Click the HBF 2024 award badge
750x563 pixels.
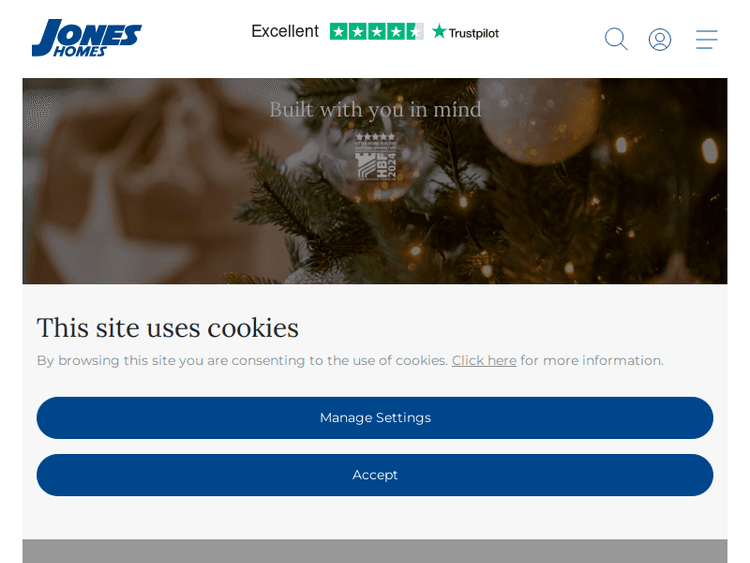coord(375,156)
